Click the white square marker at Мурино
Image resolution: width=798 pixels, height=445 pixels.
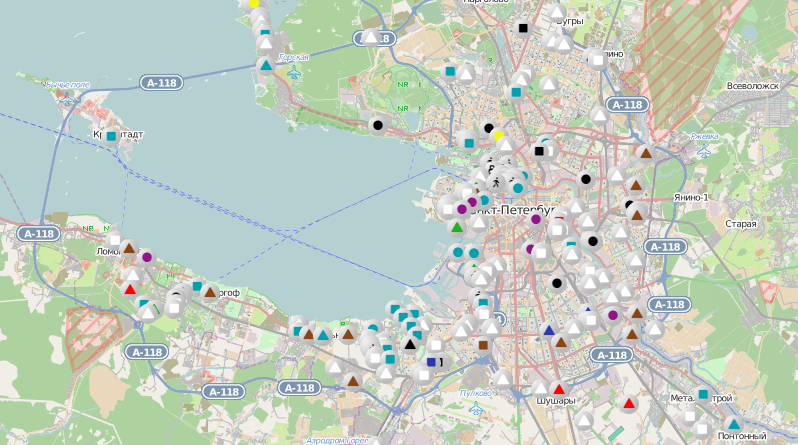(598, 61)
